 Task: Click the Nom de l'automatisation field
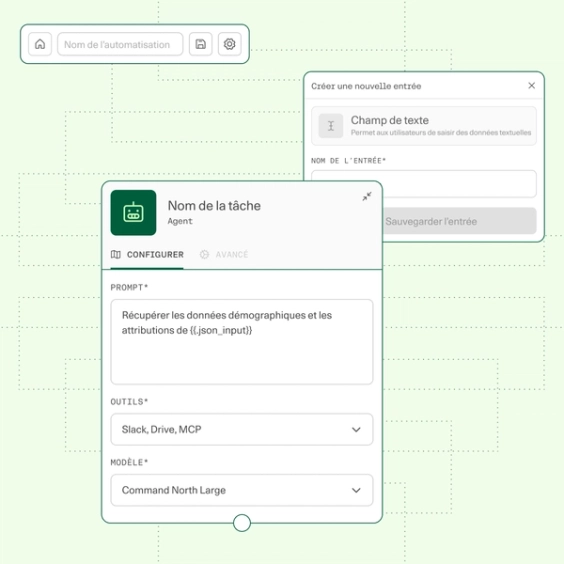[120, 44]
